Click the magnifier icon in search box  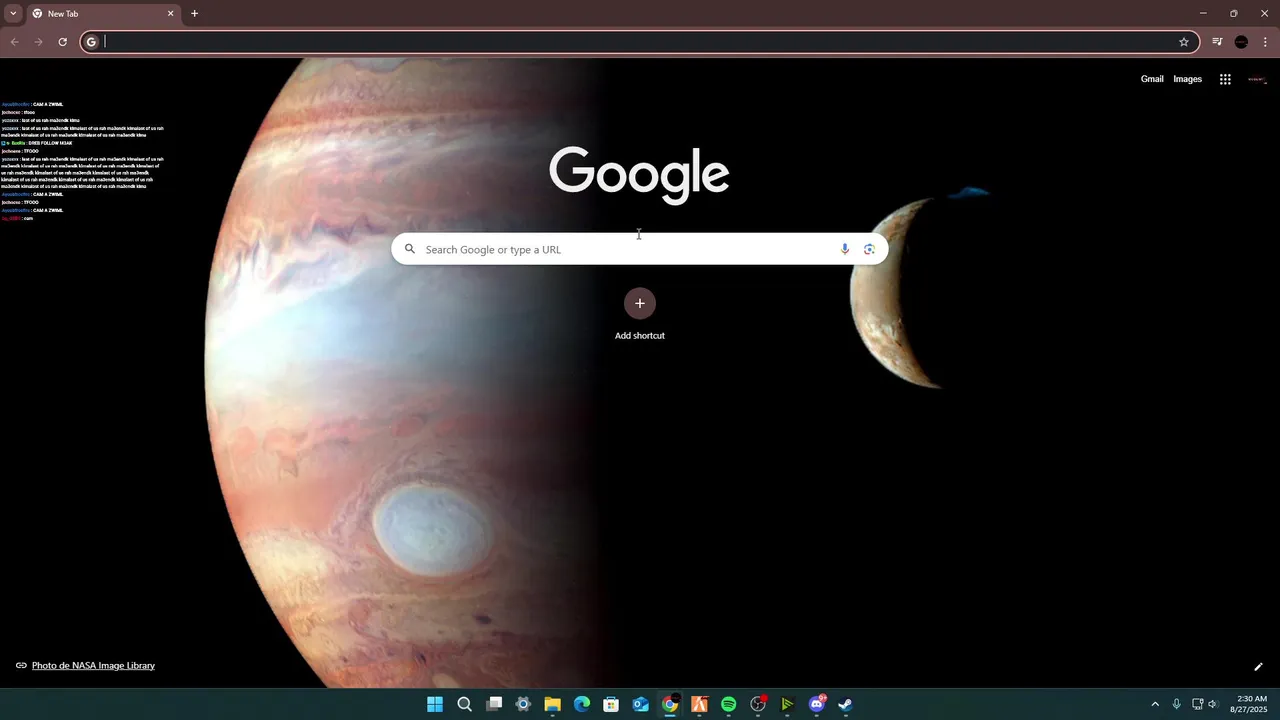(409, 249)
